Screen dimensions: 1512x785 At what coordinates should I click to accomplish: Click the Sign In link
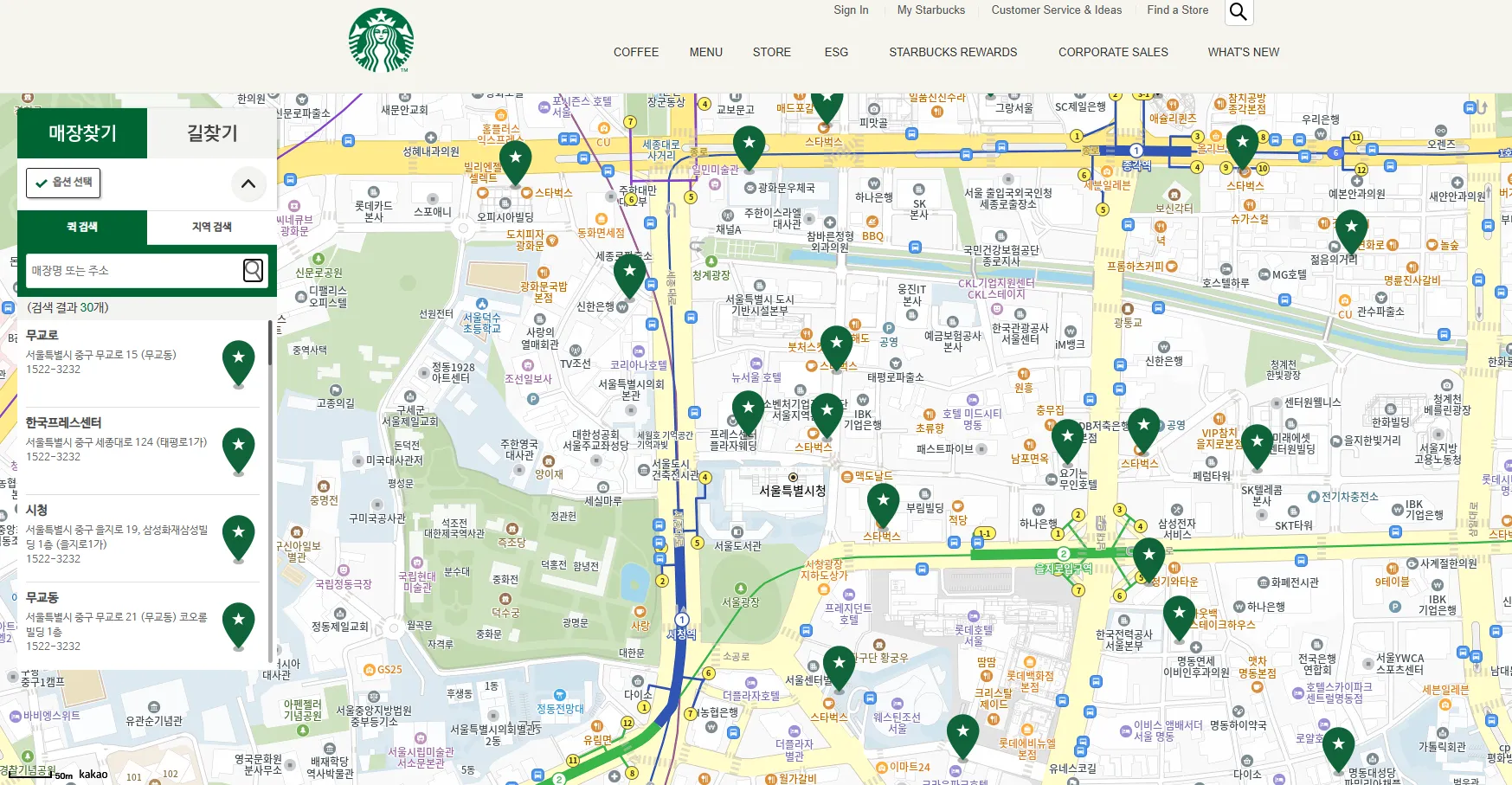point(851,10)
